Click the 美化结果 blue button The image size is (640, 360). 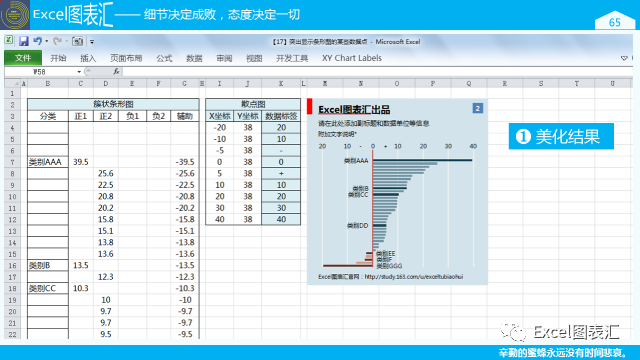pyautogui.click(x=561, y=136)
